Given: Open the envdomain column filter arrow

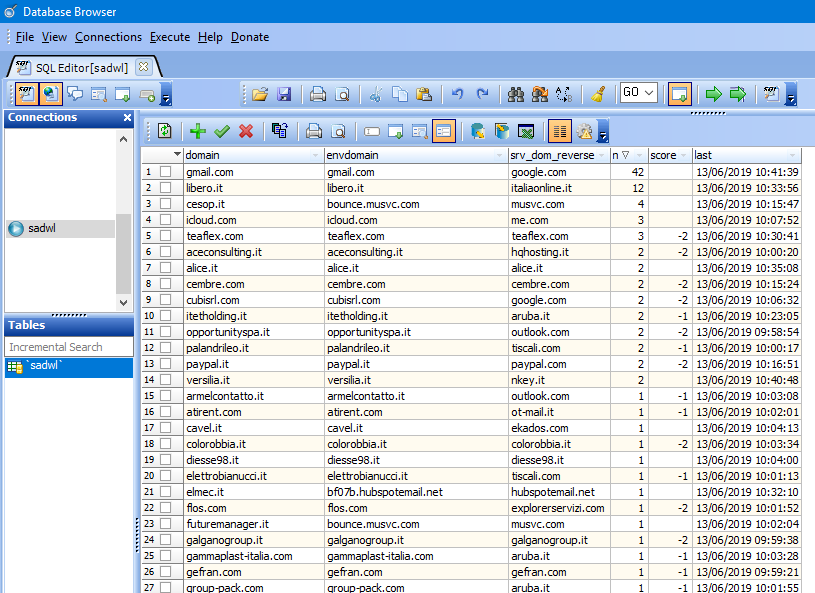Looking at the screenshot, I should pos(499,155).
